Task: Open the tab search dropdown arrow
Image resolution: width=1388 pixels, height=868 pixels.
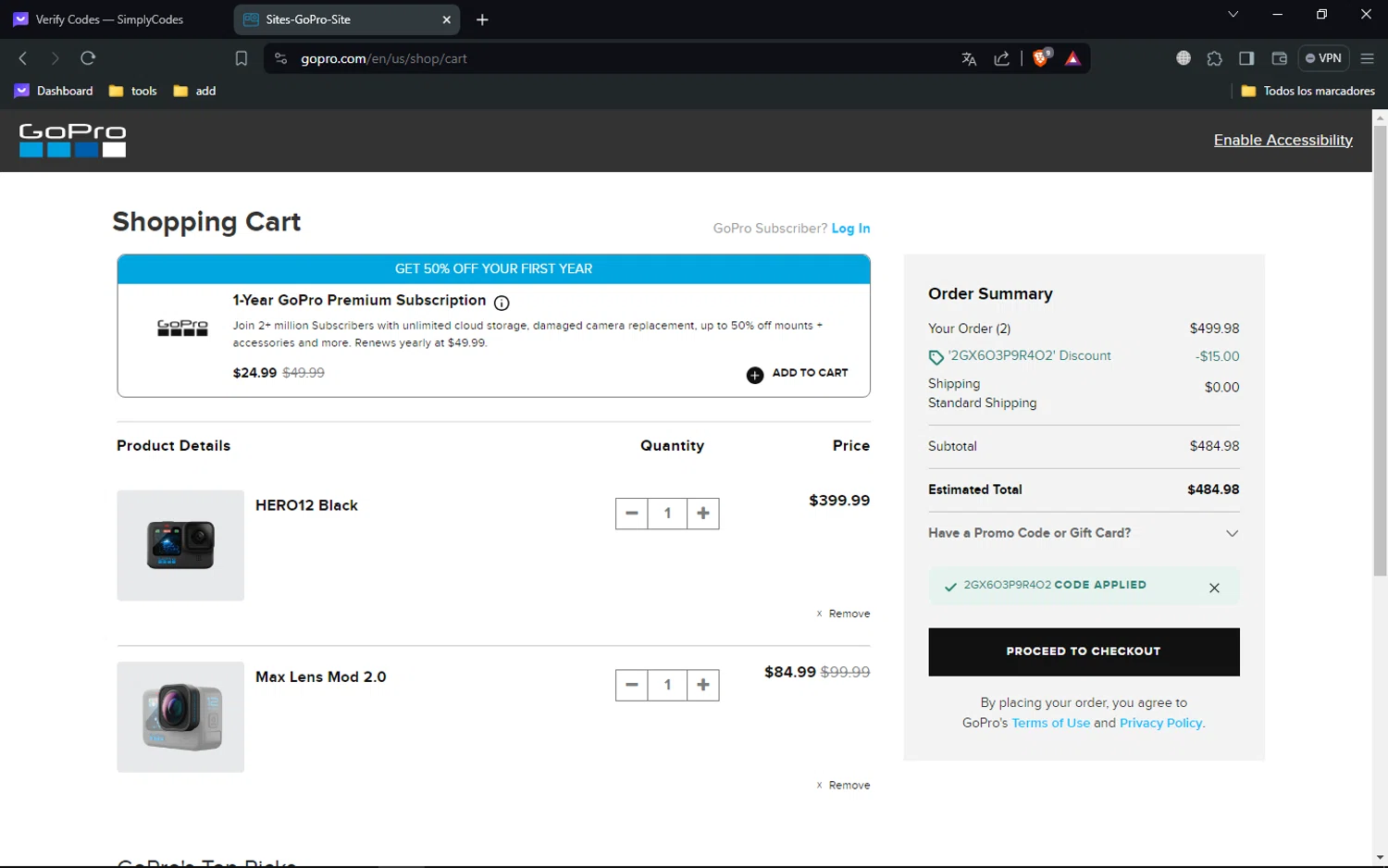Action: pos(1233,15)
